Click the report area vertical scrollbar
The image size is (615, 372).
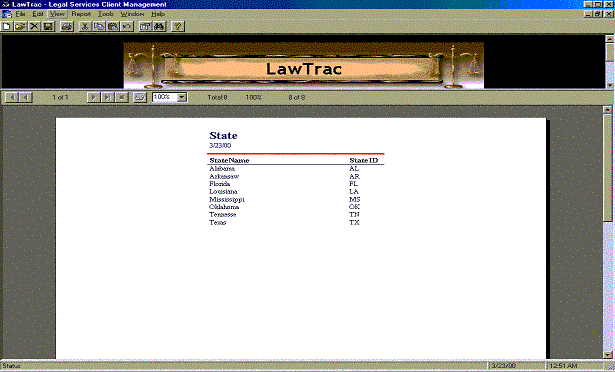607,232
